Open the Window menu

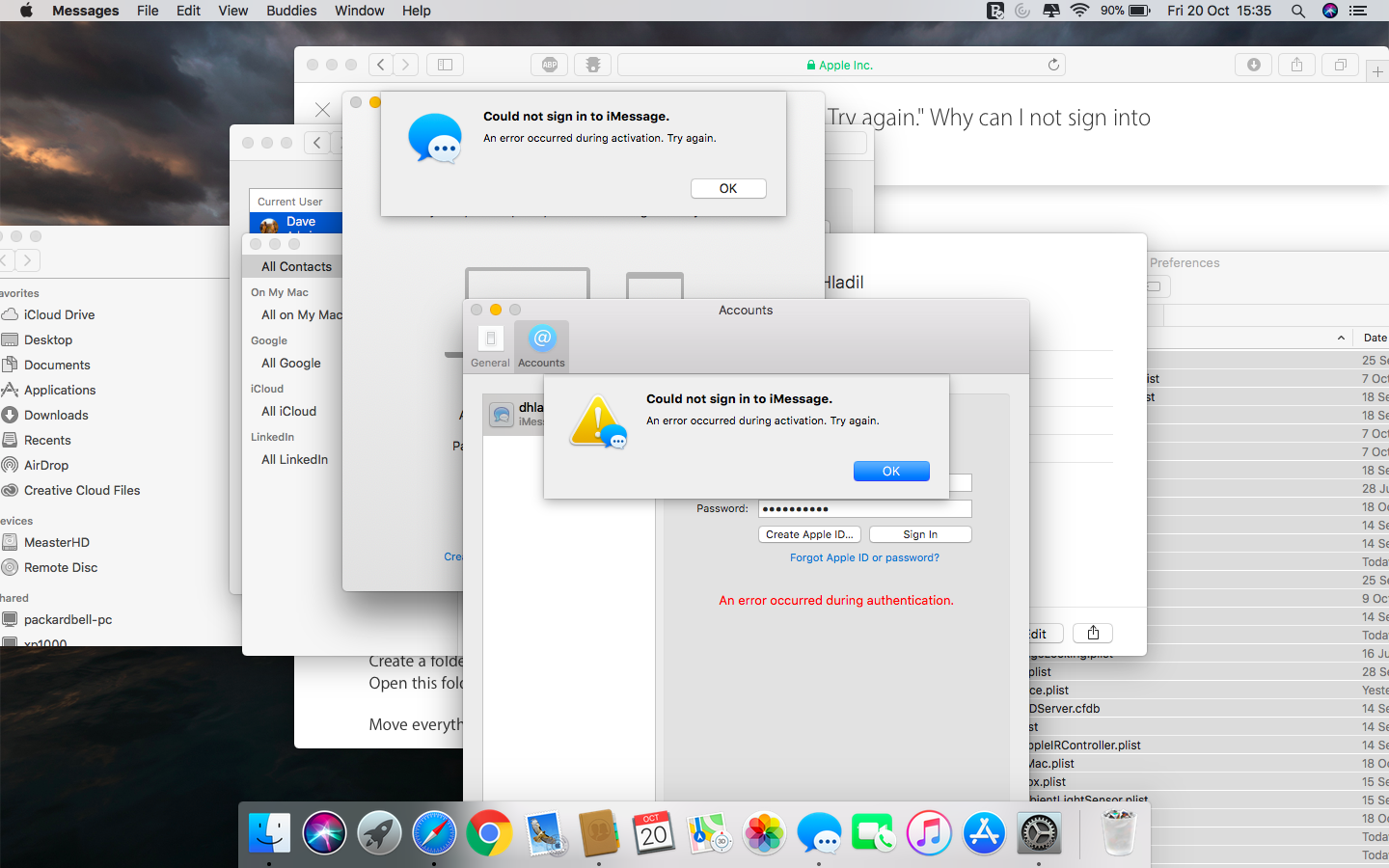pos(359,11)
